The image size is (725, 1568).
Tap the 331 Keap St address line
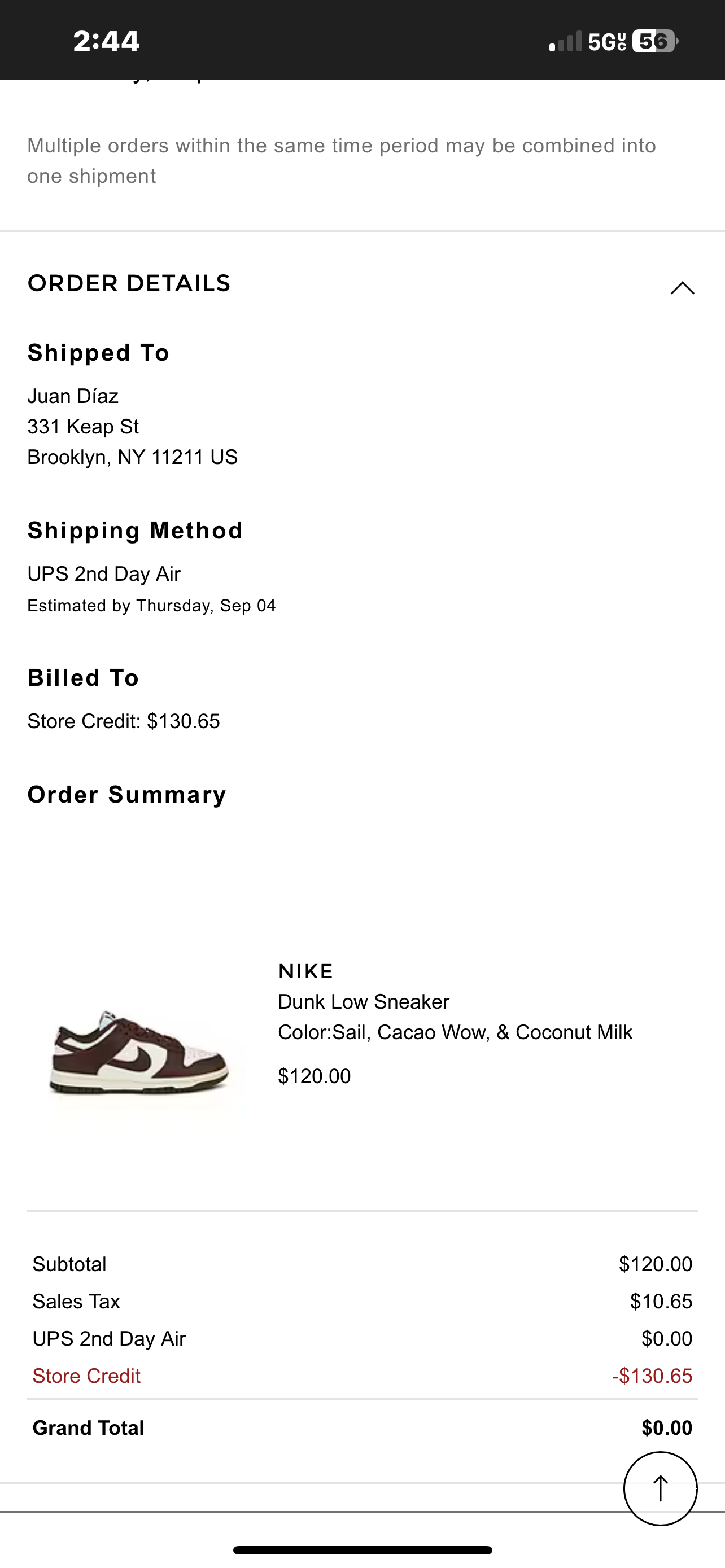[84, 427]
